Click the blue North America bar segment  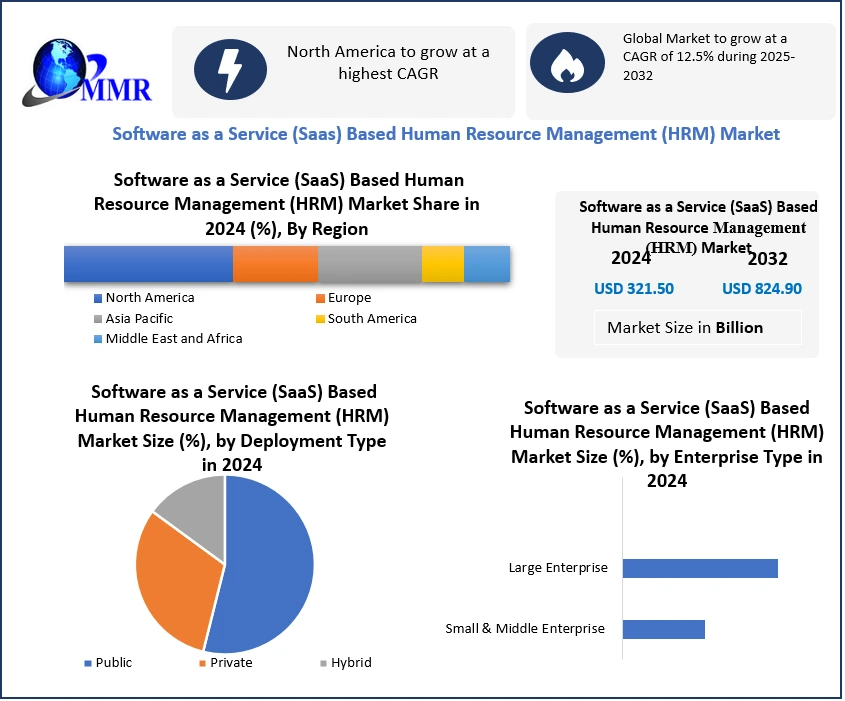(148, 264)
